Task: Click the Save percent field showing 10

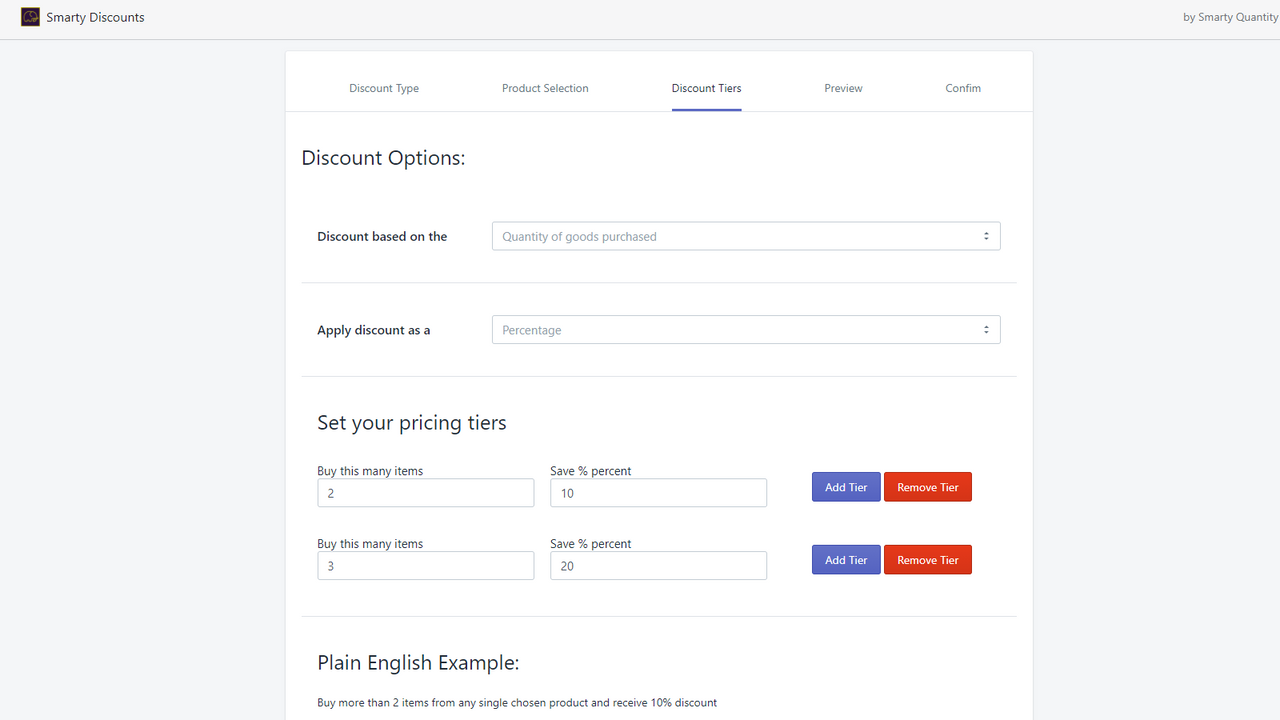Action: coord(658,493)
